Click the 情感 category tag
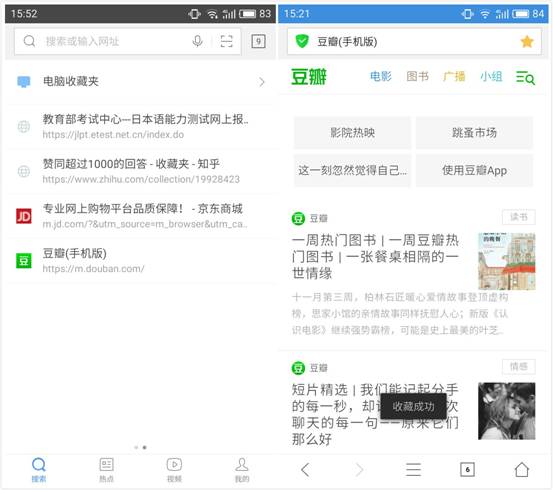This screenshot has width=553, height=490. (519, 367)
